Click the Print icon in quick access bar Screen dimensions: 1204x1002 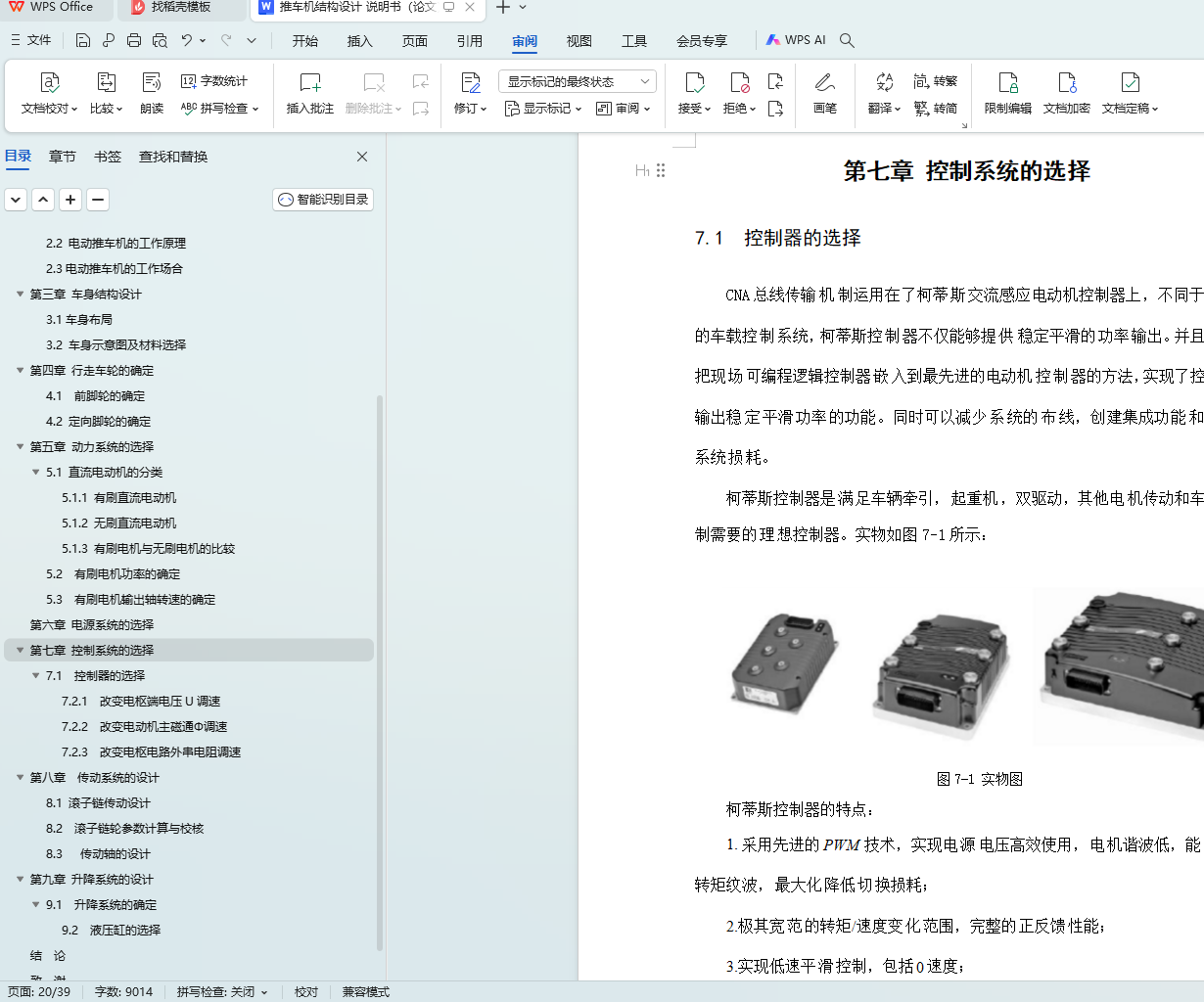134,40
